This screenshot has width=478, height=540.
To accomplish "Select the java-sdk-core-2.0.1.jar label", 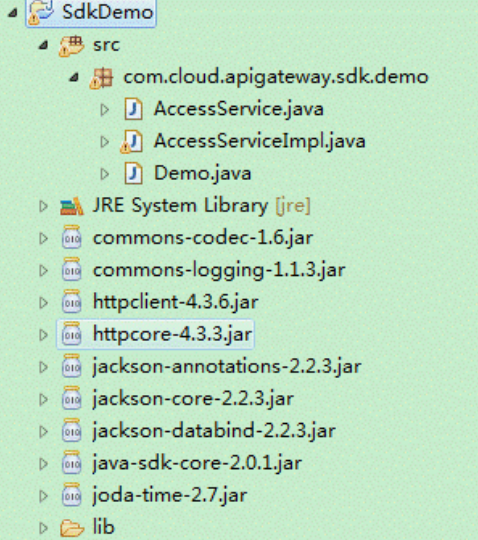I will click(197, 464).
